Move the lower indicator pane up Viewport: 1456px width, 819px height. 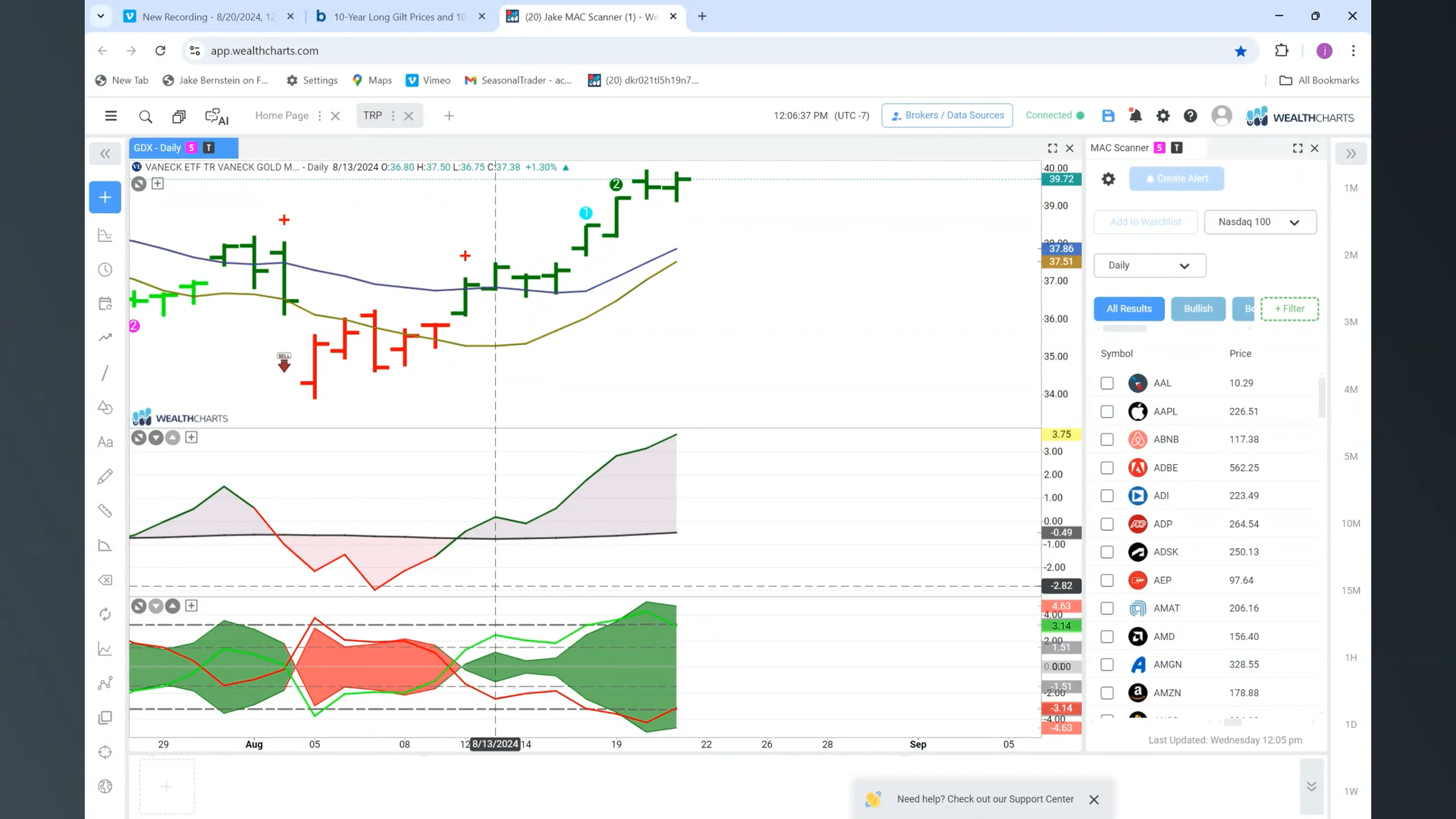173,606
